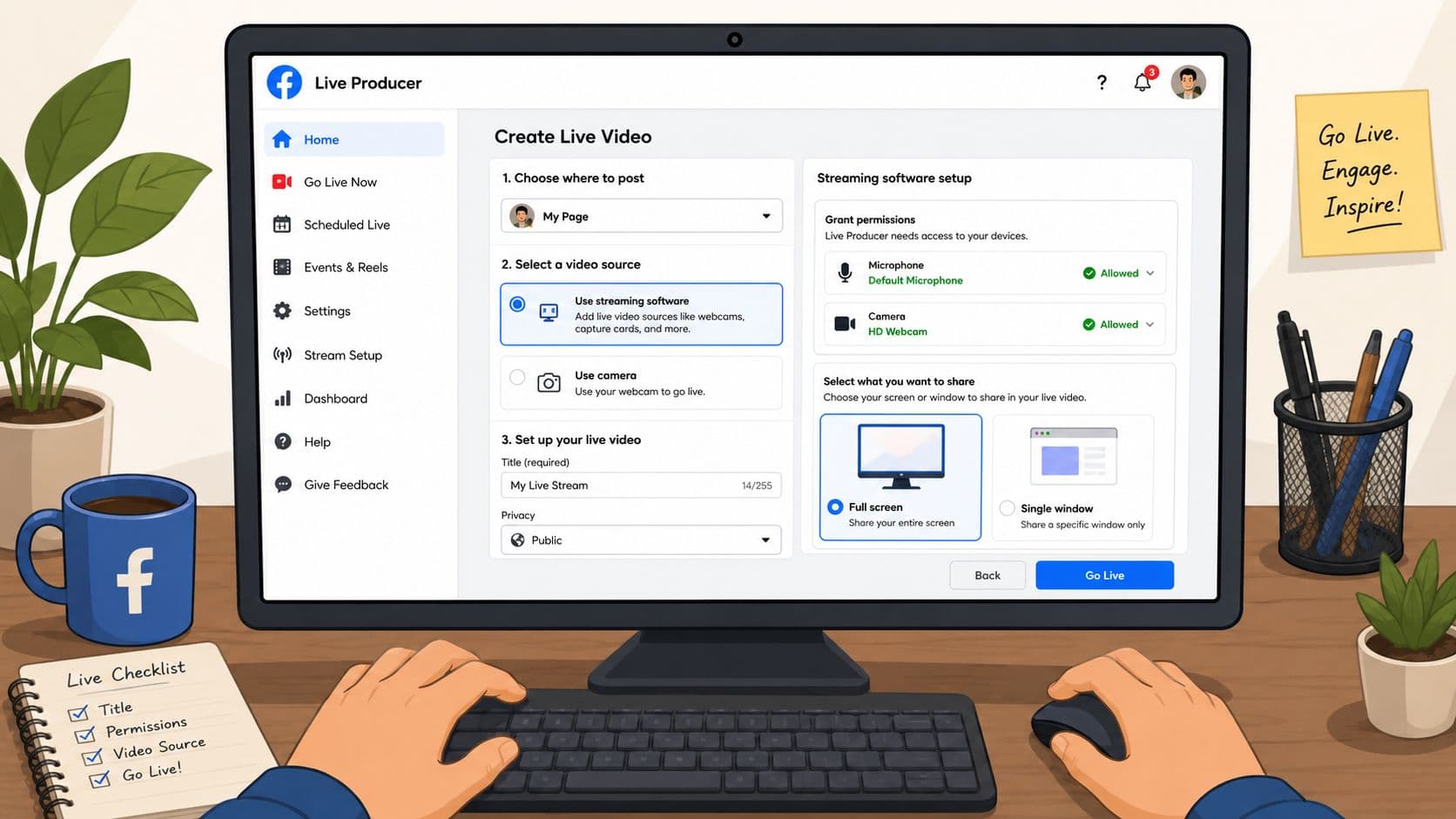The image size is (1456, 819).
Task: Select Full screen radio button
Action: point(835,507)
